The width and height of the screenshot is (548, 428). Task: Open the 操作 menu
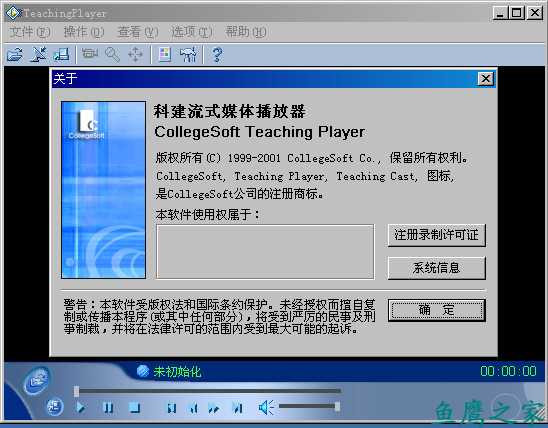(x=84, y=32)
